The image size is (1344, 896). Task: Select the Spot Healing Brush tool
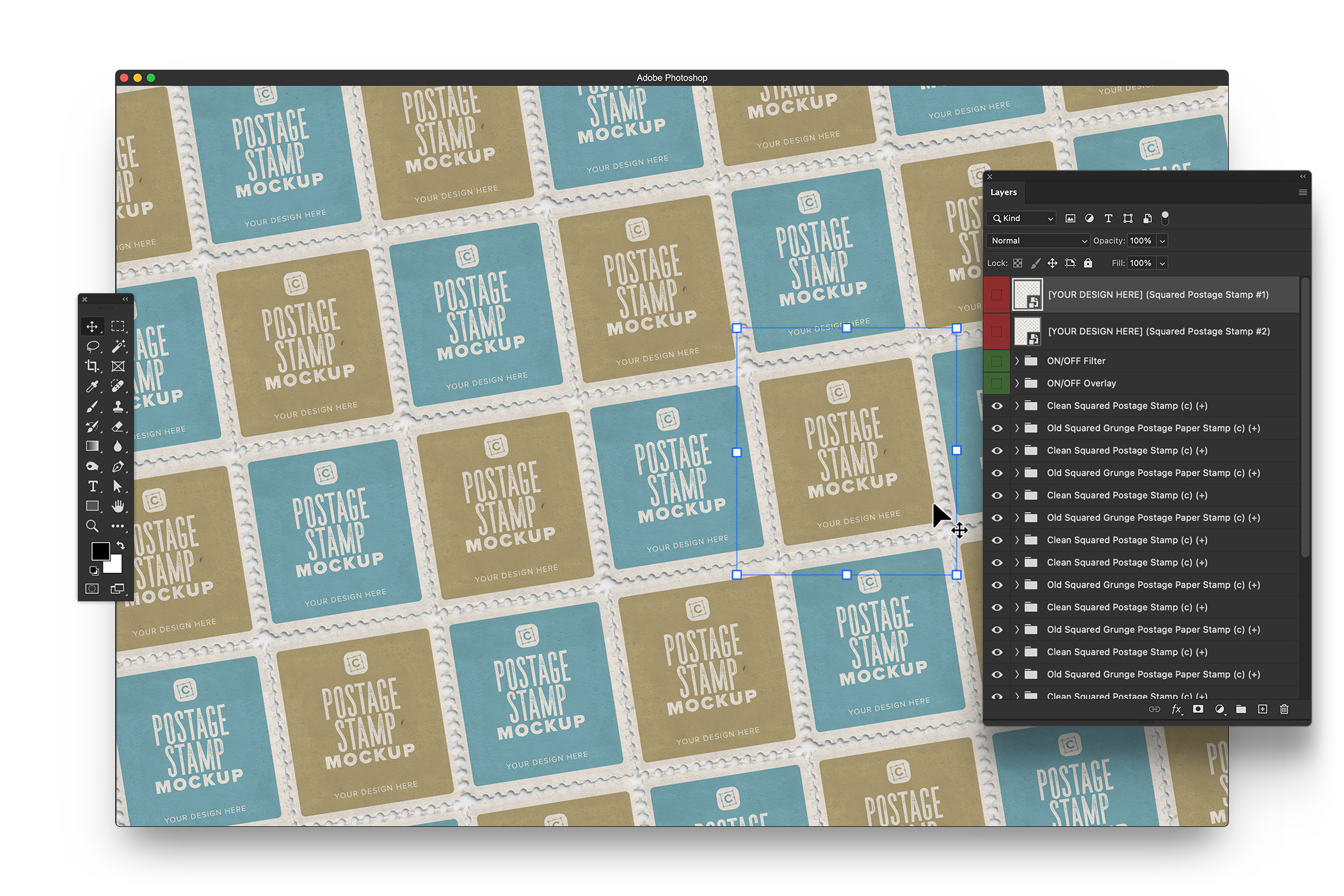coord(118,386)
